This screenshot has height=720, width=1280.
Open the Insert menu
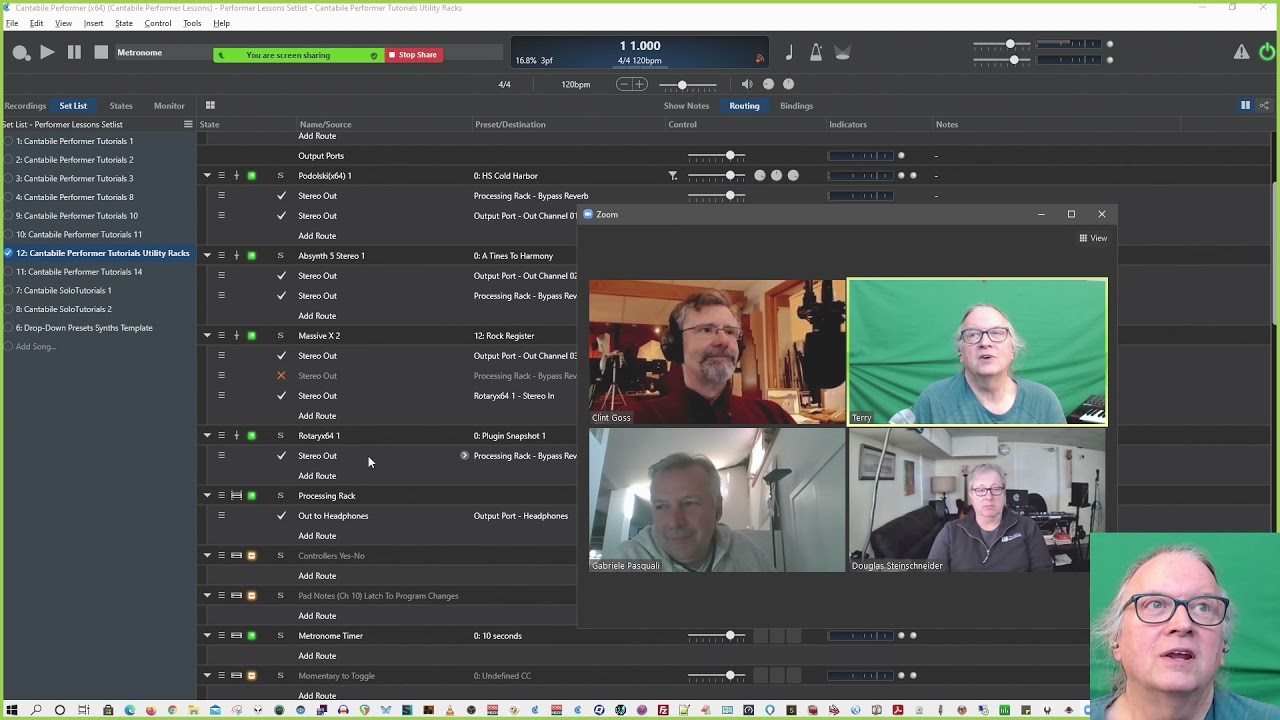(93, 23)
